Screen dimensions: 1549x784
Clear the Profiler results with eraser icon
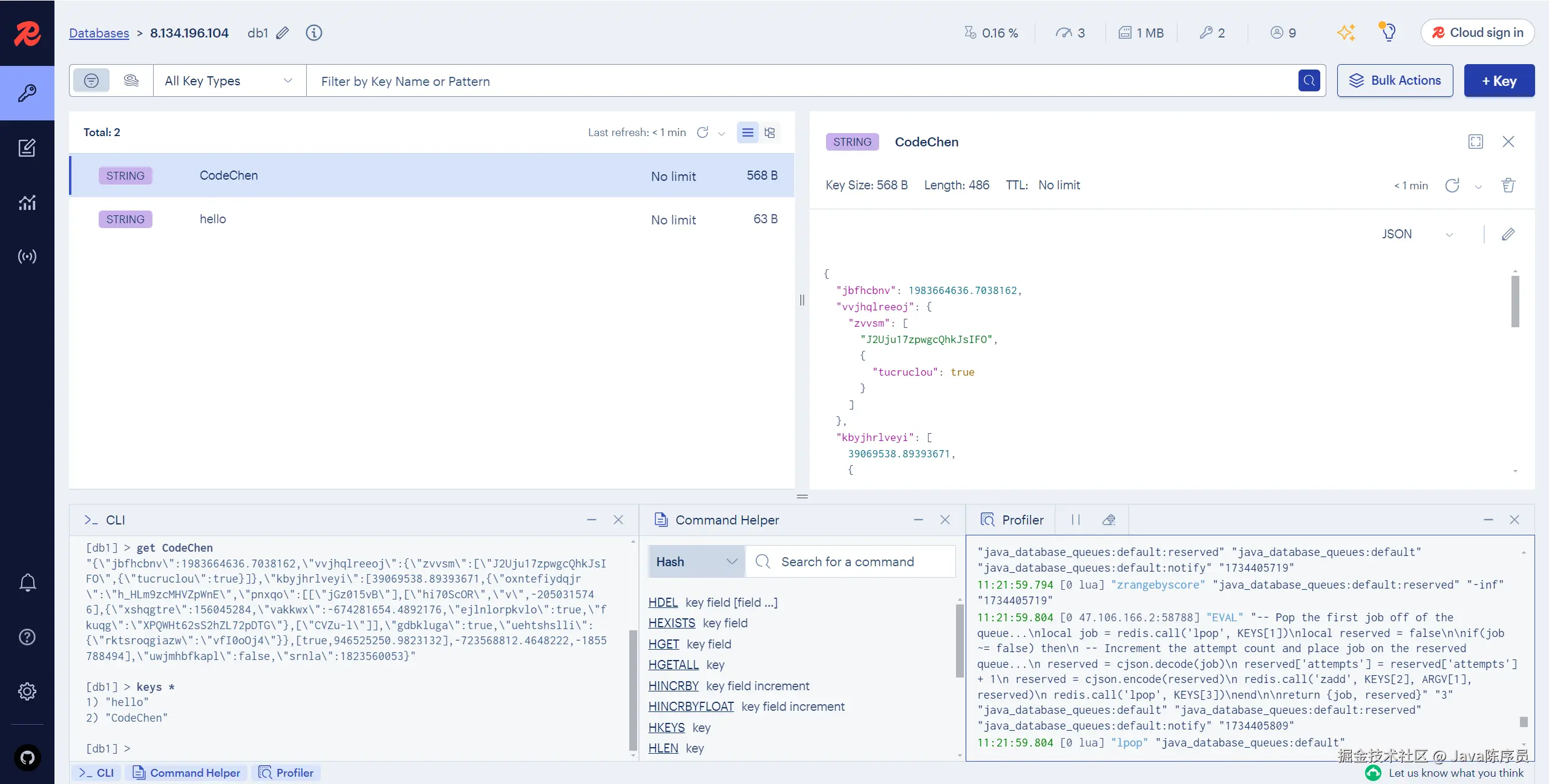coord(1109,520)
